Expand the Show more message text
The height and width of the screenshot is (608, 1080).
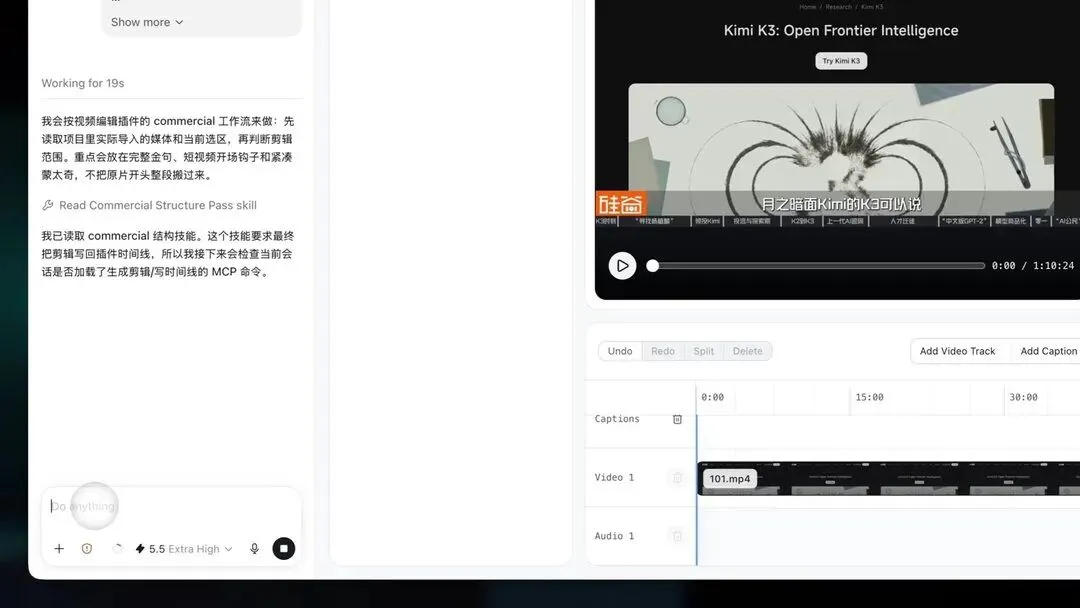pos(147,22)
